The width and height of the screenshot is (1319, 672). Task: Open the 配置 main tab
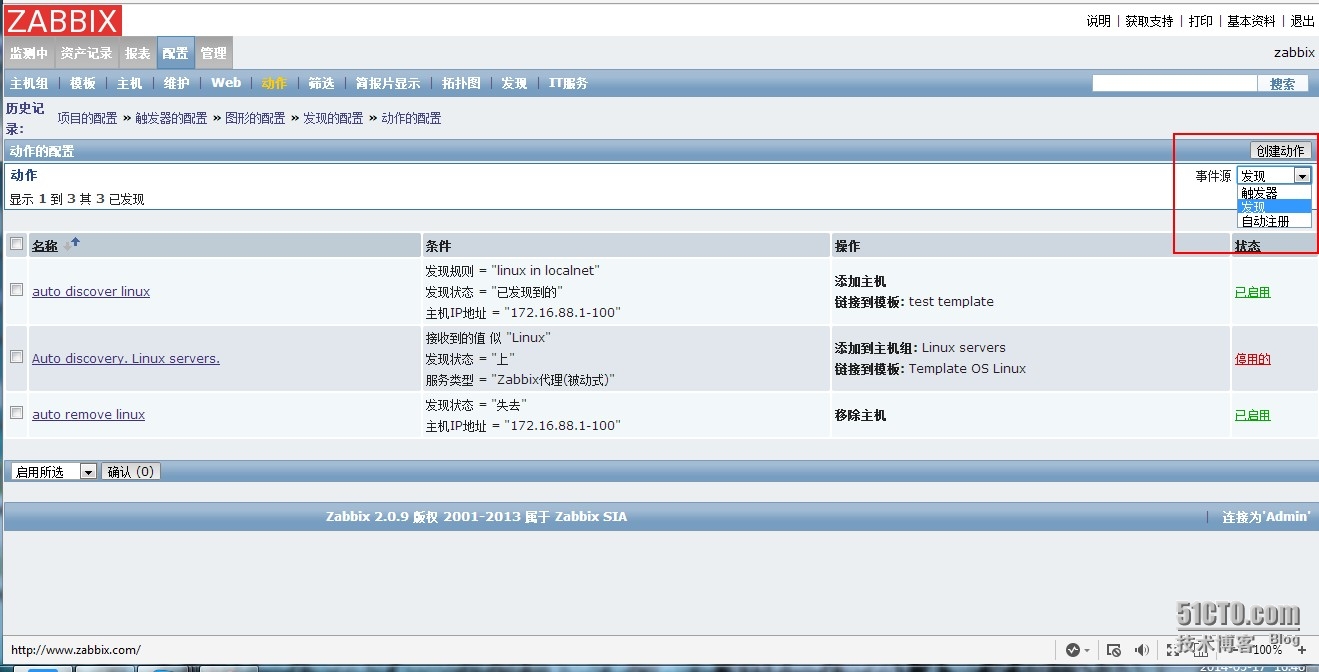click(x=176, y=53)
